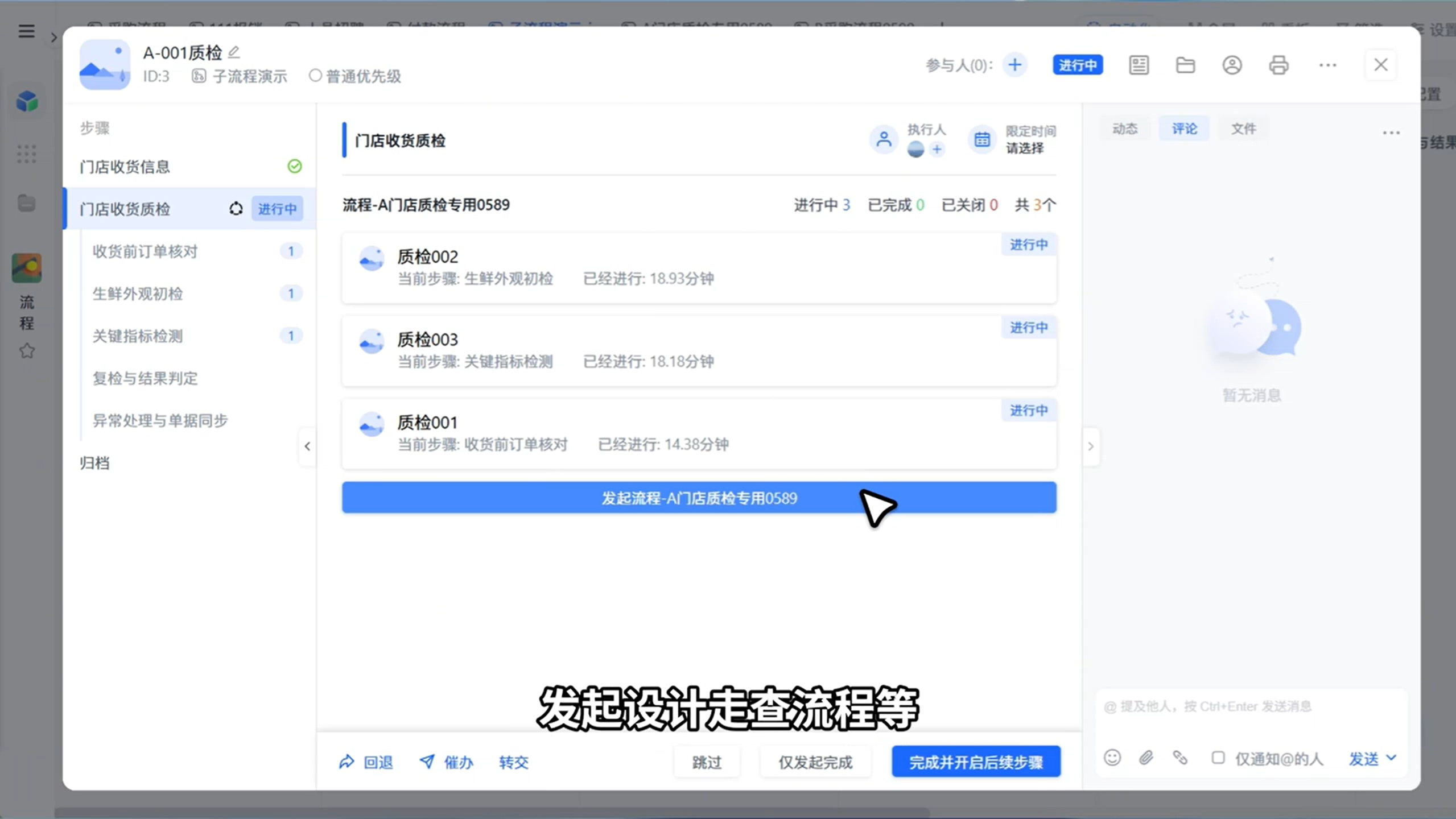Choose a deadline via 请选择
The image size is (1456, 819).
pyautogui.click(x=1024, y=148)
